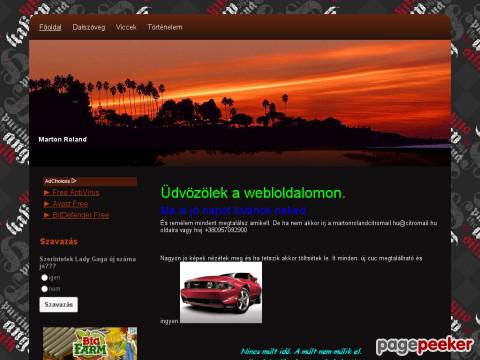The width and height of the screenshot is (480, 360).
Task: Click the red Mustang car image
Action: click(x=221, y=292)
